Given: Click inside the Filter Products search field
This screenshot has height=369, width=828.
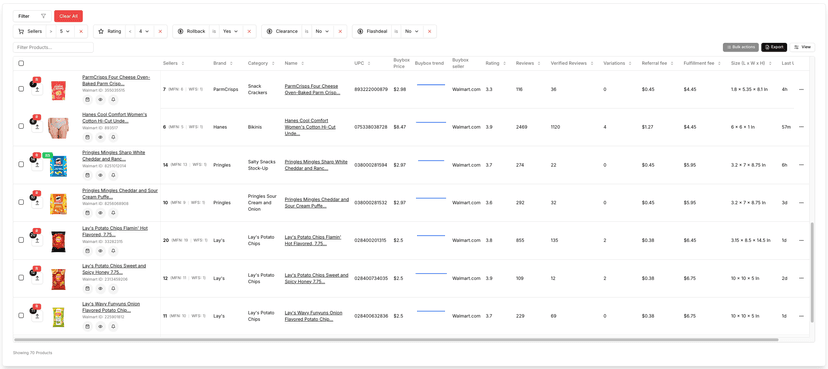Looking at the screenshot, I should pos(53,48).
